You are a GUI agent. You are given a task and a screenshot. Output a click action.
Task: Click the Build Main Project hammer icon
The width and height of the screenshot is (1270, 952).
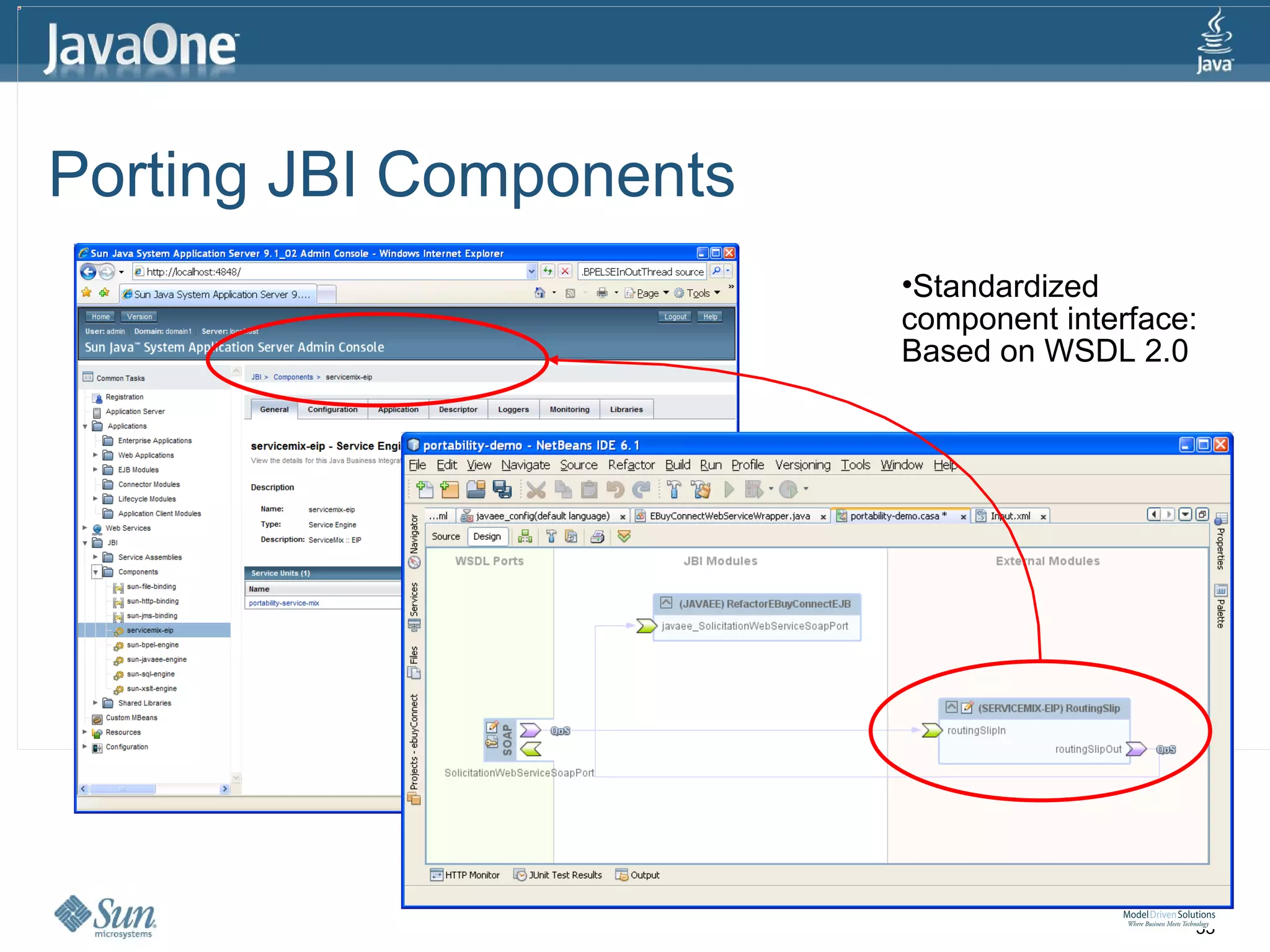[x=674, y=490]
